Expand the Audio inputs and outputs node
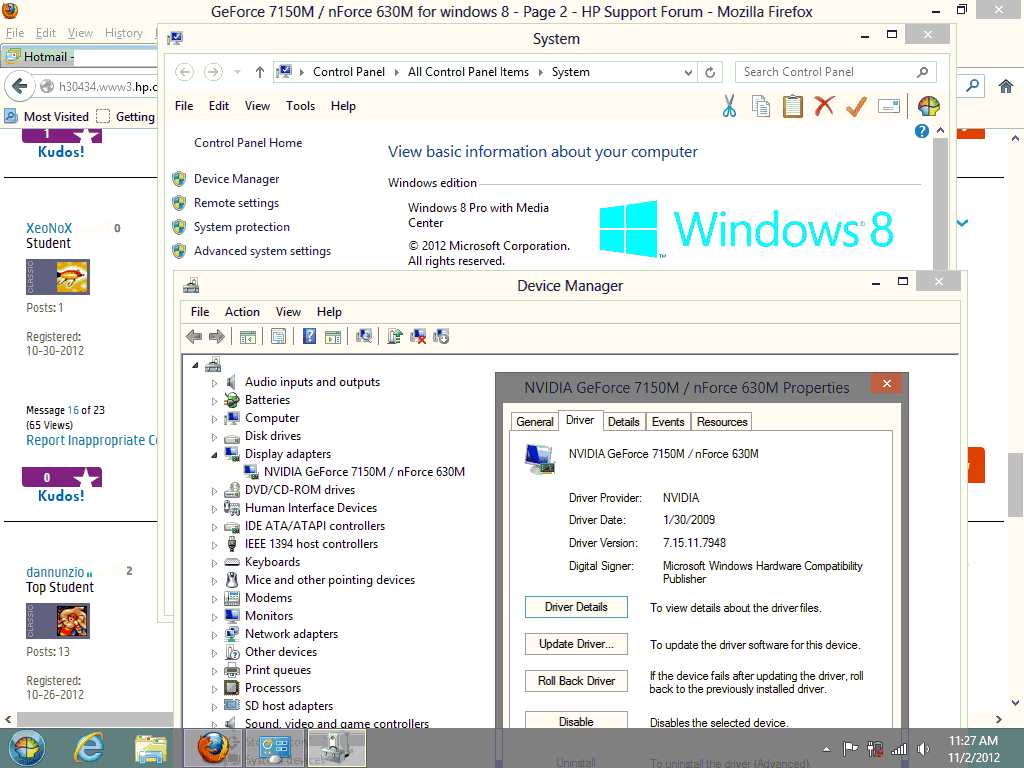This screenshot has height=768, width=1024. [214, 383]
